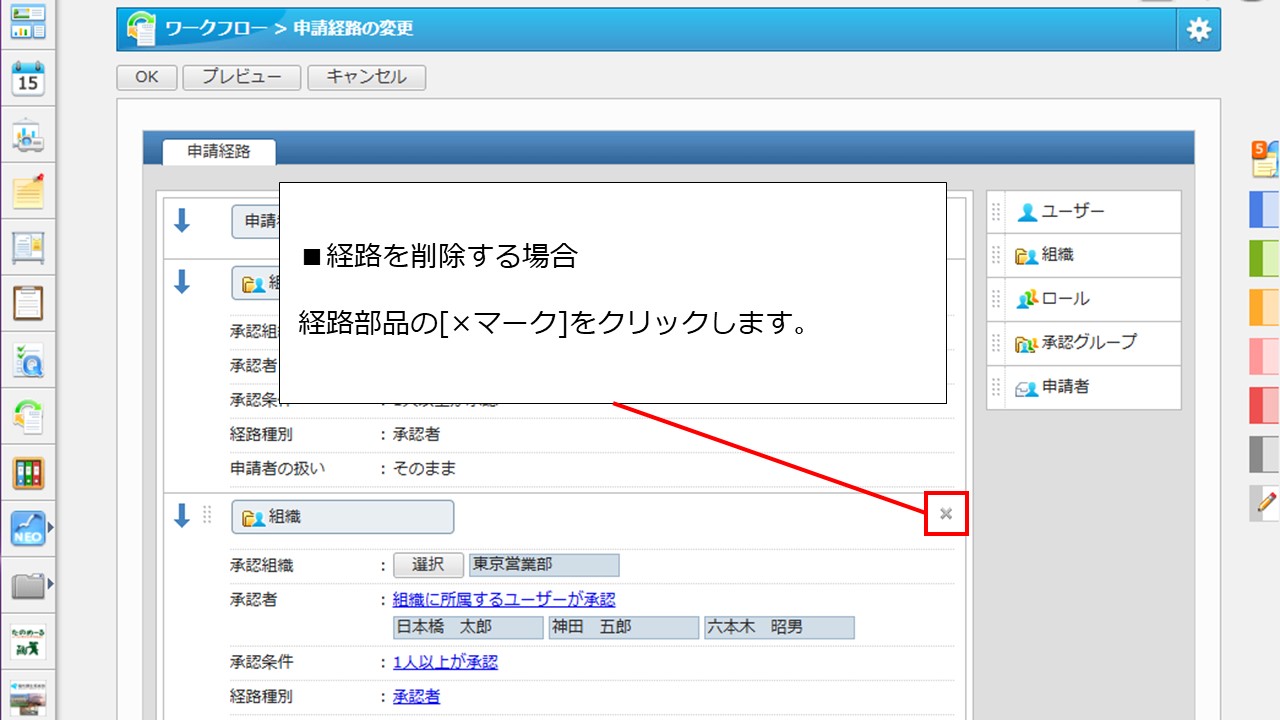Image resolution: width=1280 pixels, height=720 pixels.
Task: Select the green color swatch
Action: pos(1265,258)
